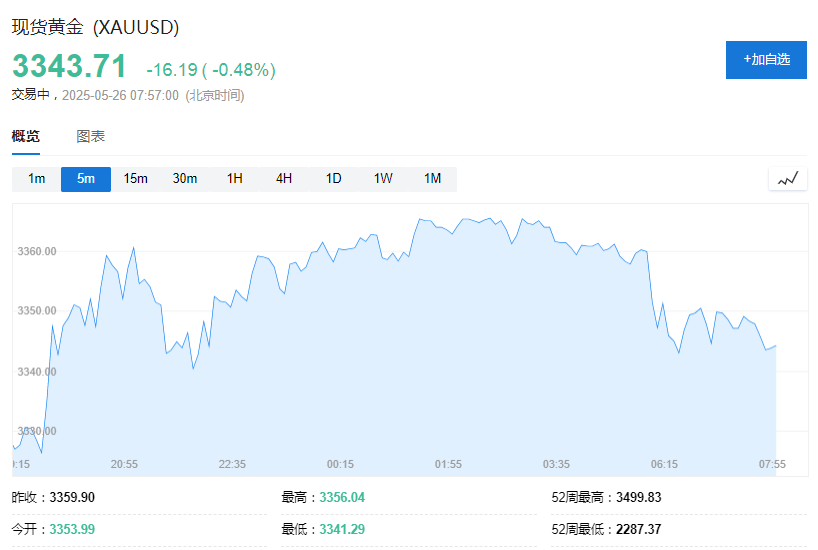
Task: Select the 1m timeframe
Action: [37, 179]
